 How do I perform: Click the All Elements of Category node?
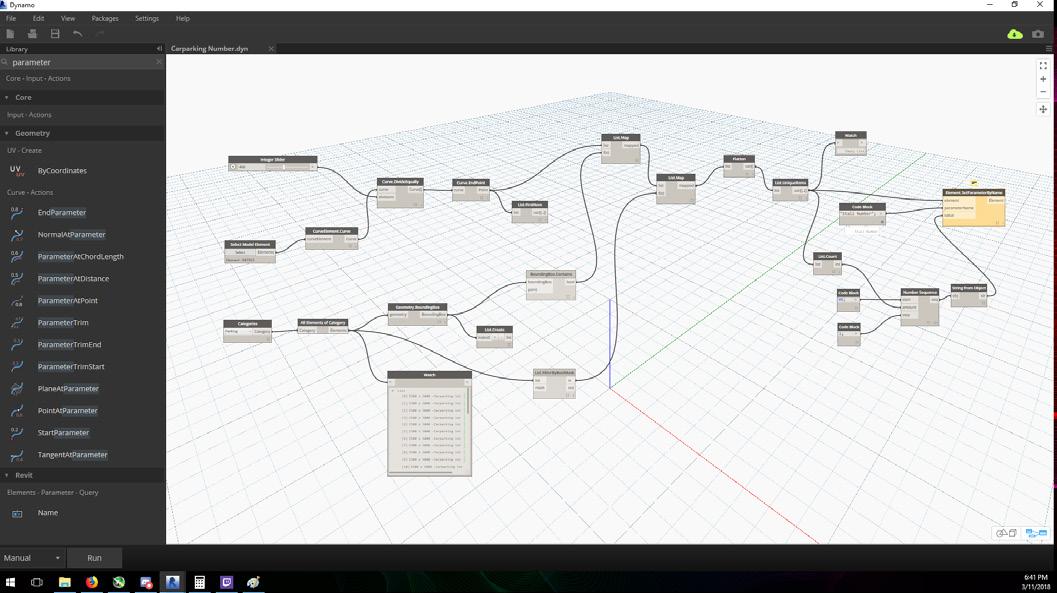pyautogui.click(x=323, y=326)
